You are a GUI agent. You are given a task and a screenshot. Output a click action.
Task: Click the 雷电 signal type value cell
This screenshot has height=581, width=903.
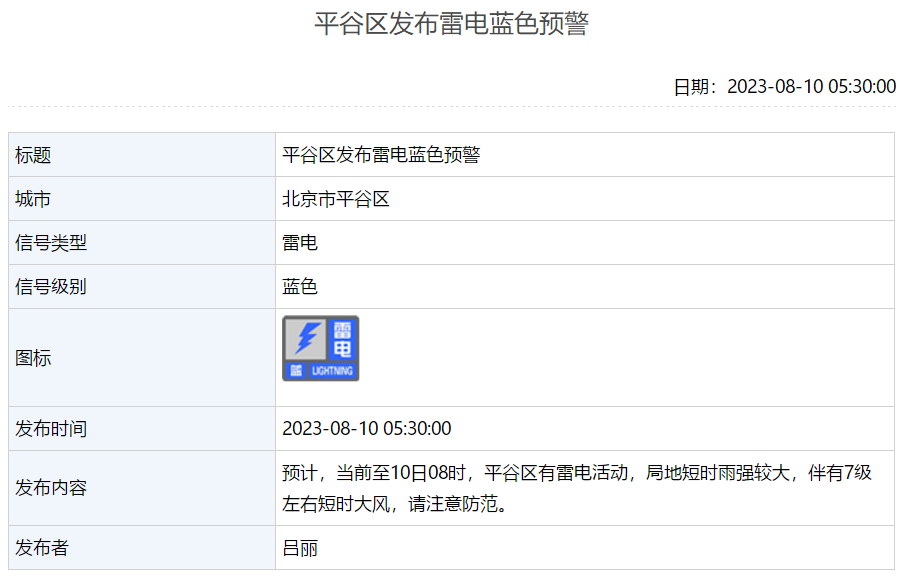click(300, 243)
